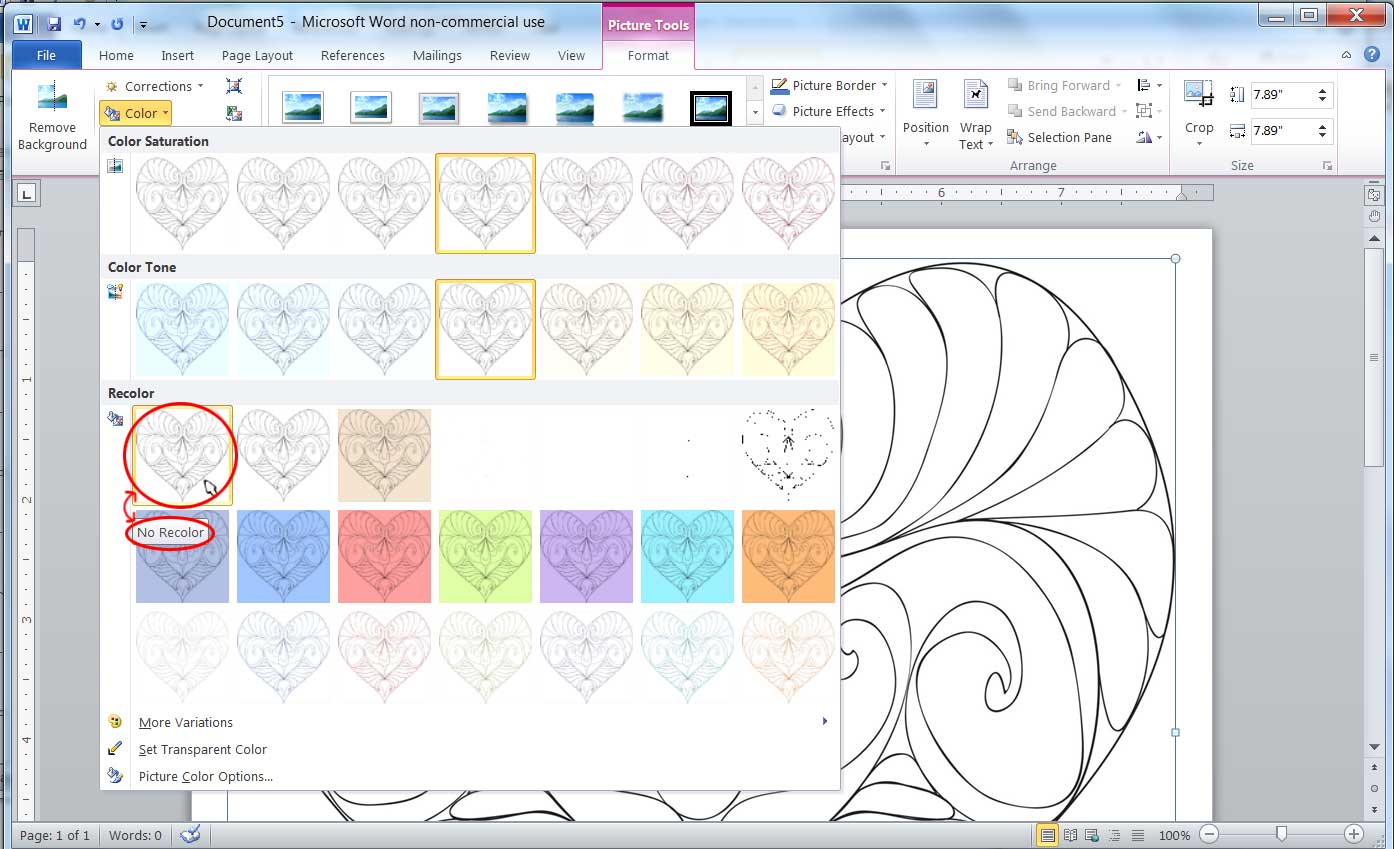Switch to Web Layout view

(1092, 833)
